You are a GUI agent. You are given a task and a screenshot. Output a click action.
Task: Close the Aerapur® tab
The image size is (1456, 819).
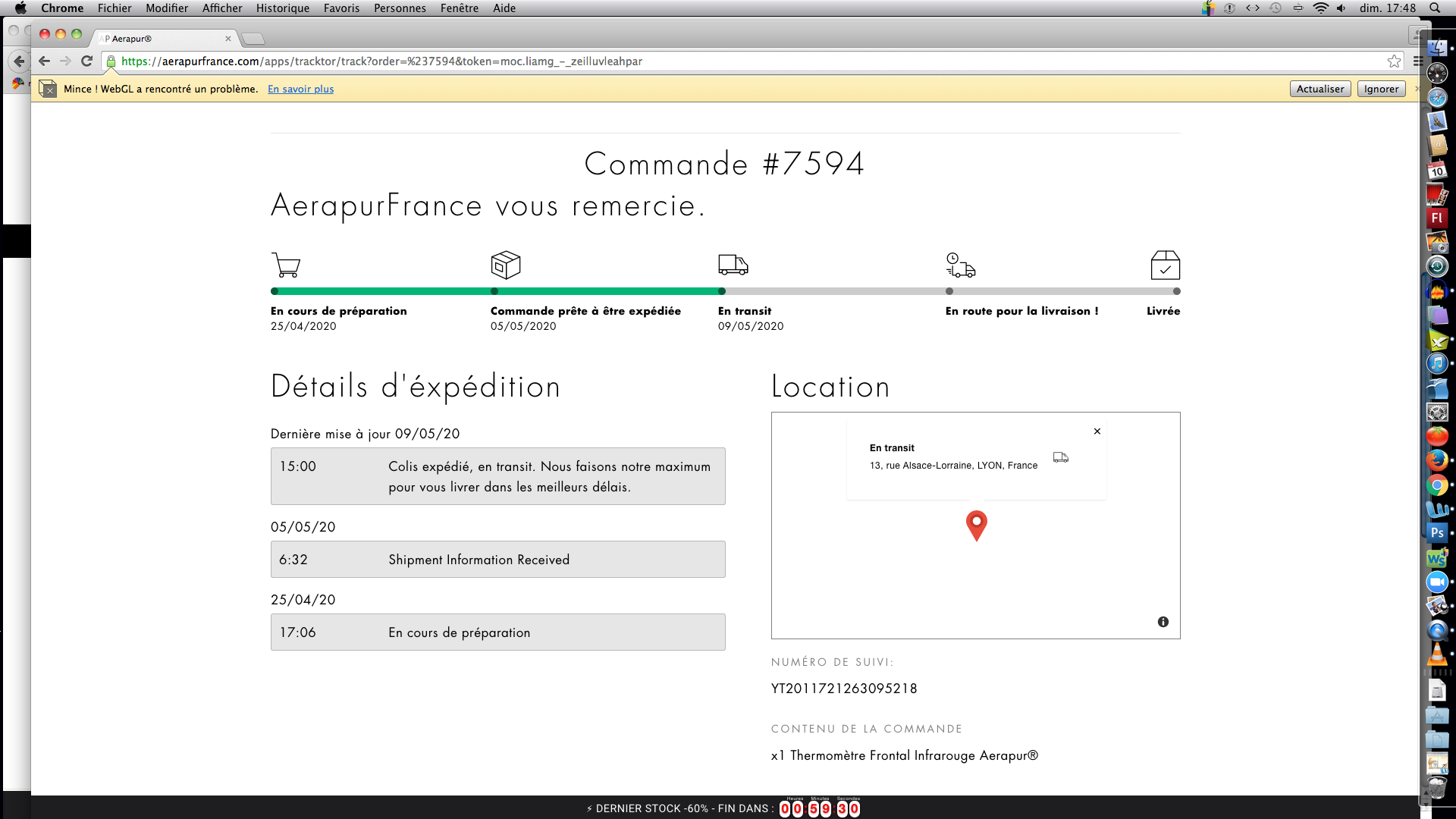point(227,39)
